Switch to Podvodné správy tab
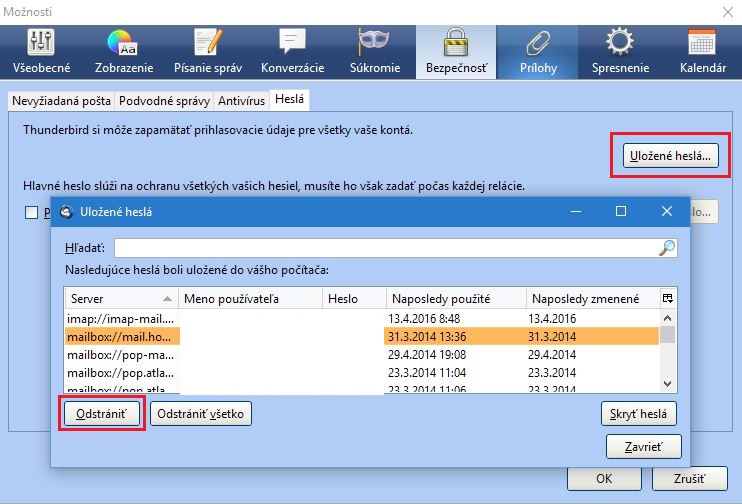 tap(164, 101)
